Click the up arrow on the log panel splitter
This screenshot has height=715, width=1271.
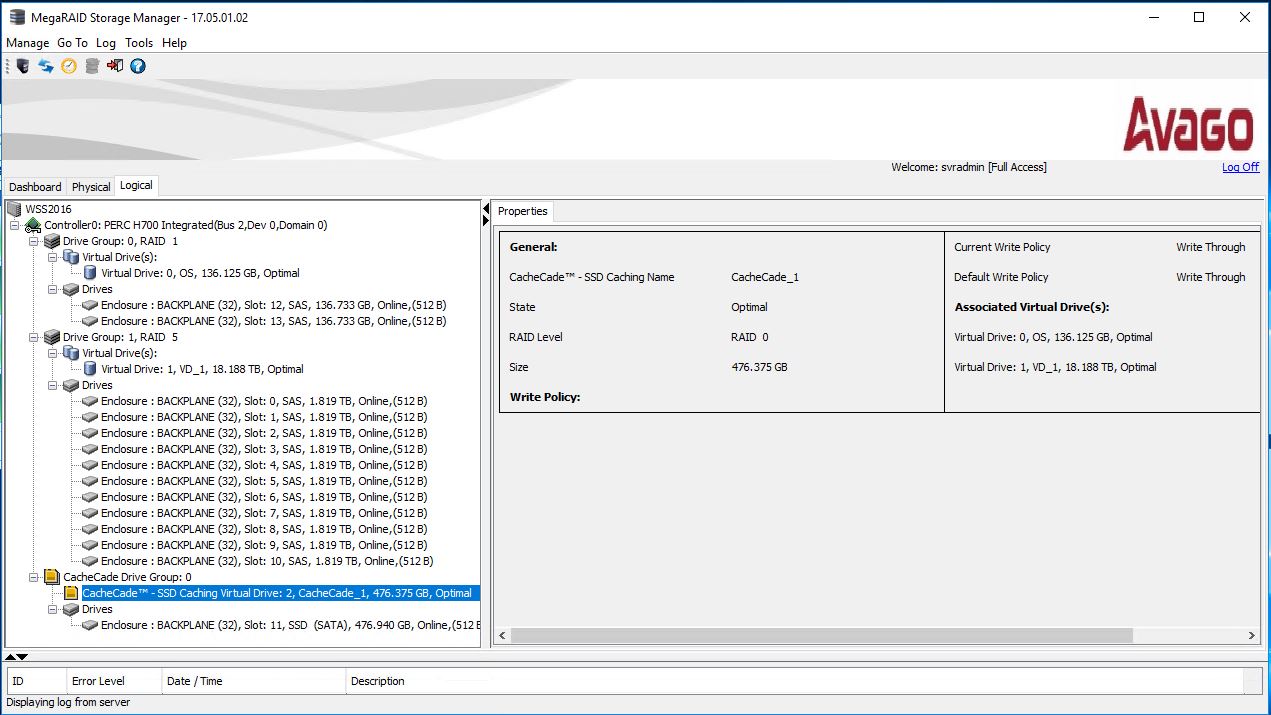click(10, 657)
